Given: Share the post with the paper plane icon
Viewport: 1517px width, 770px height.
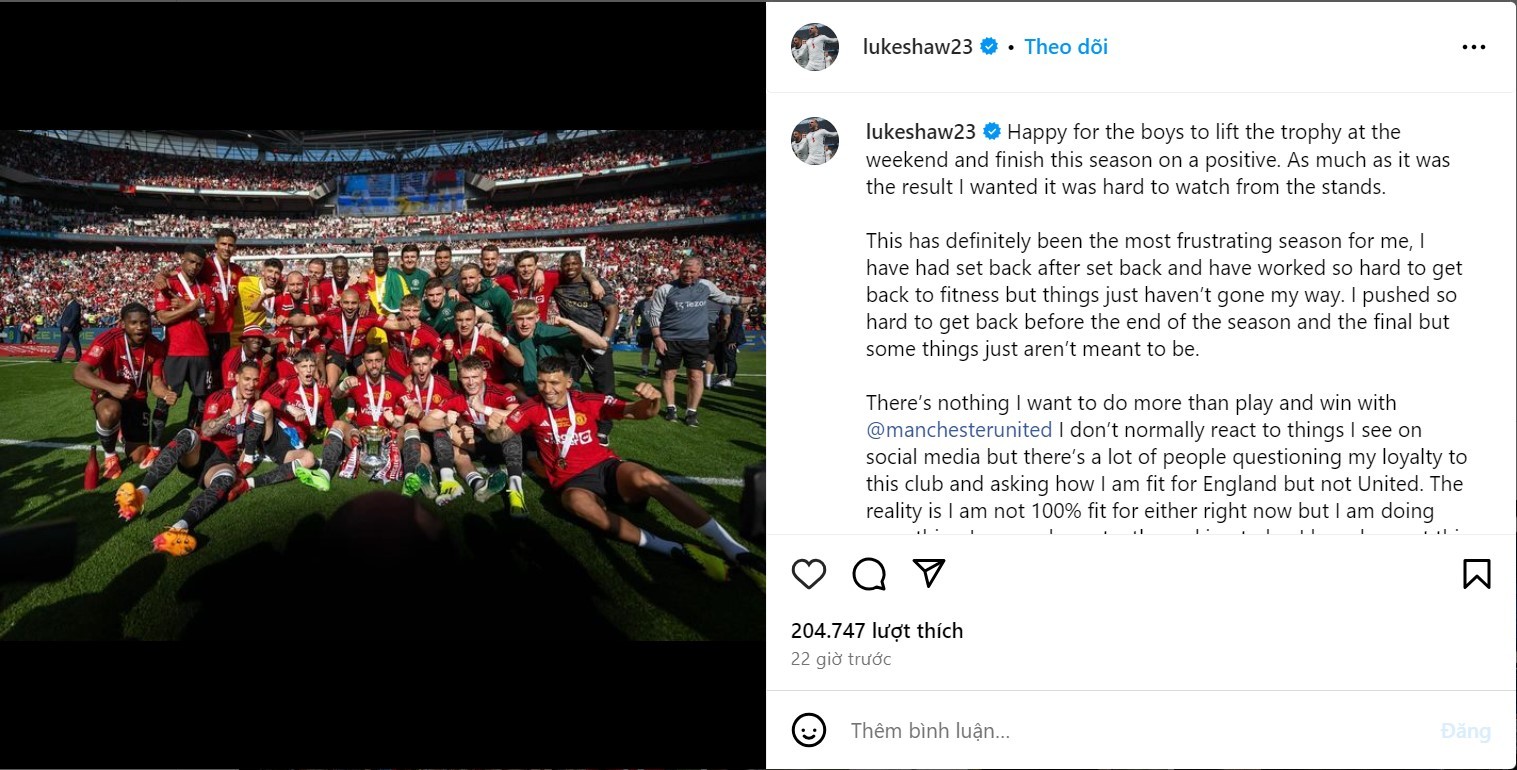Looking at the screenshot, I should pos(929,573).
